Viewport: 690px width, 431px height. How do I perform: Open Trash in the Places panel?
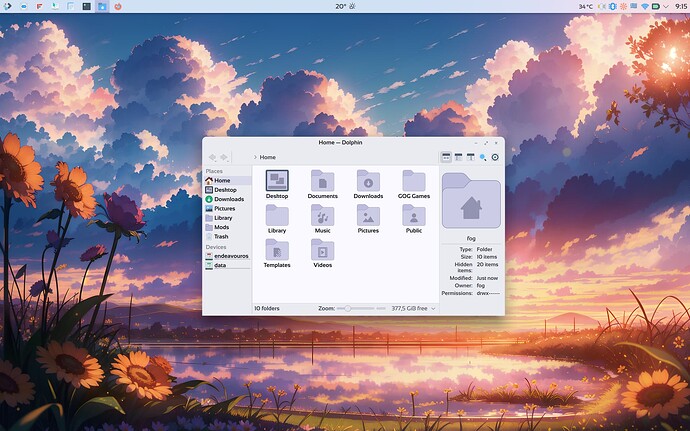click(228, 236)
